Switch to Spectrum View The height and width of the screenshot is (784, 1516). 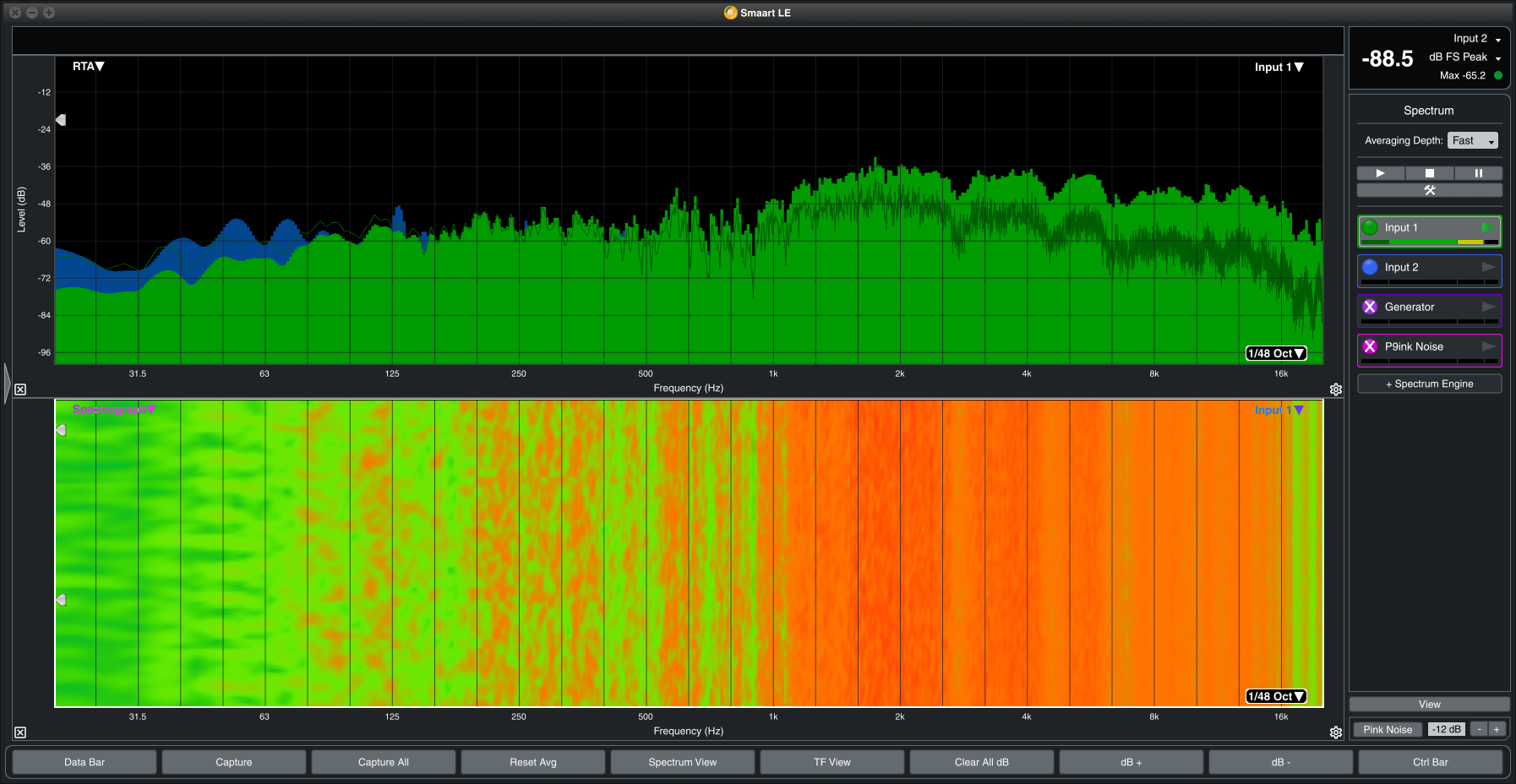[x=683, y=762]
